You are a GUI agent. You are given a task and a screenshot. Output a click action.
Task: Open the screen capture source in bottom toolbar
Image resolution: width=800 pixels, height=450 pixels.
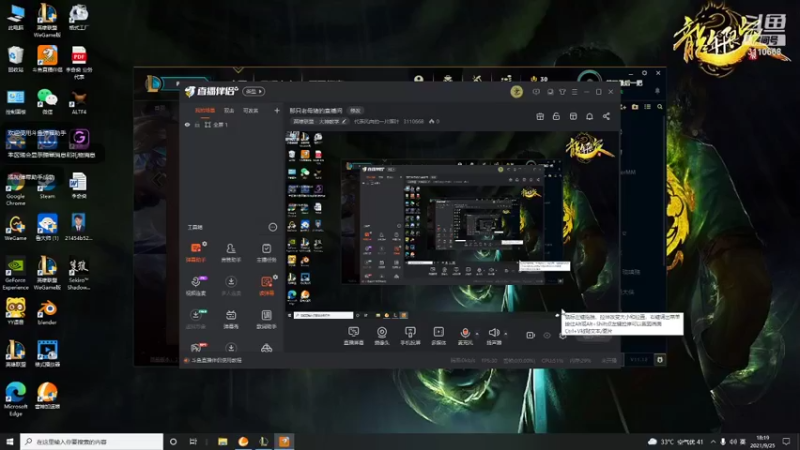click(x=353, y=336)
